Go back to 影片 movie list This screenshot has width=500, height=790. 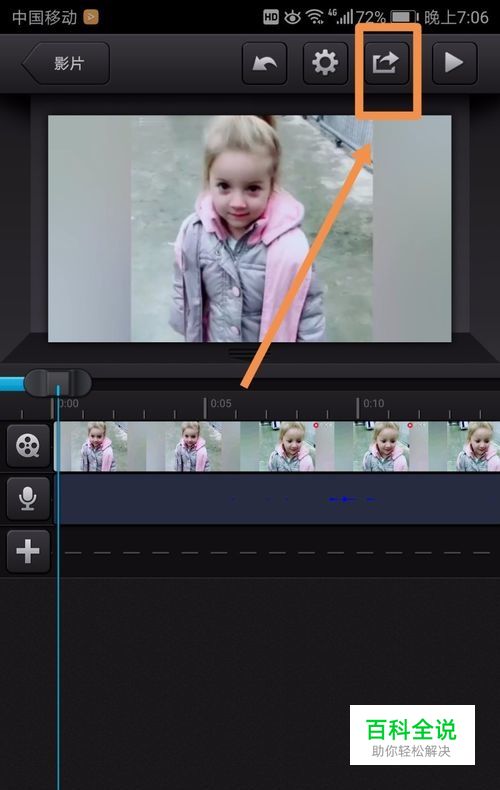[x=66, y=63]
